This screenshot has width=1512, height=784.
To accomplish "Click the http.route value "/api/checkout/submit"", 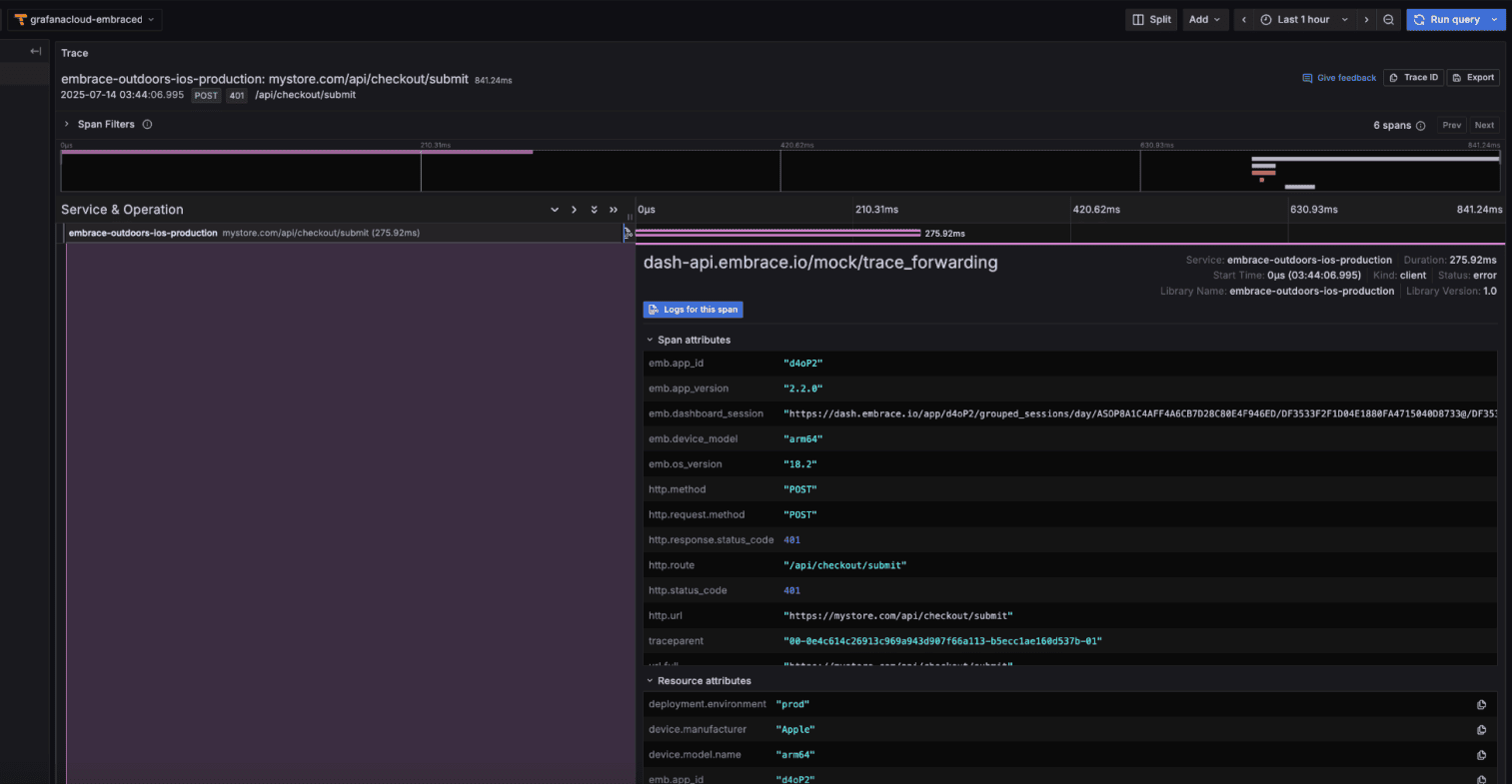I will 844,565.
